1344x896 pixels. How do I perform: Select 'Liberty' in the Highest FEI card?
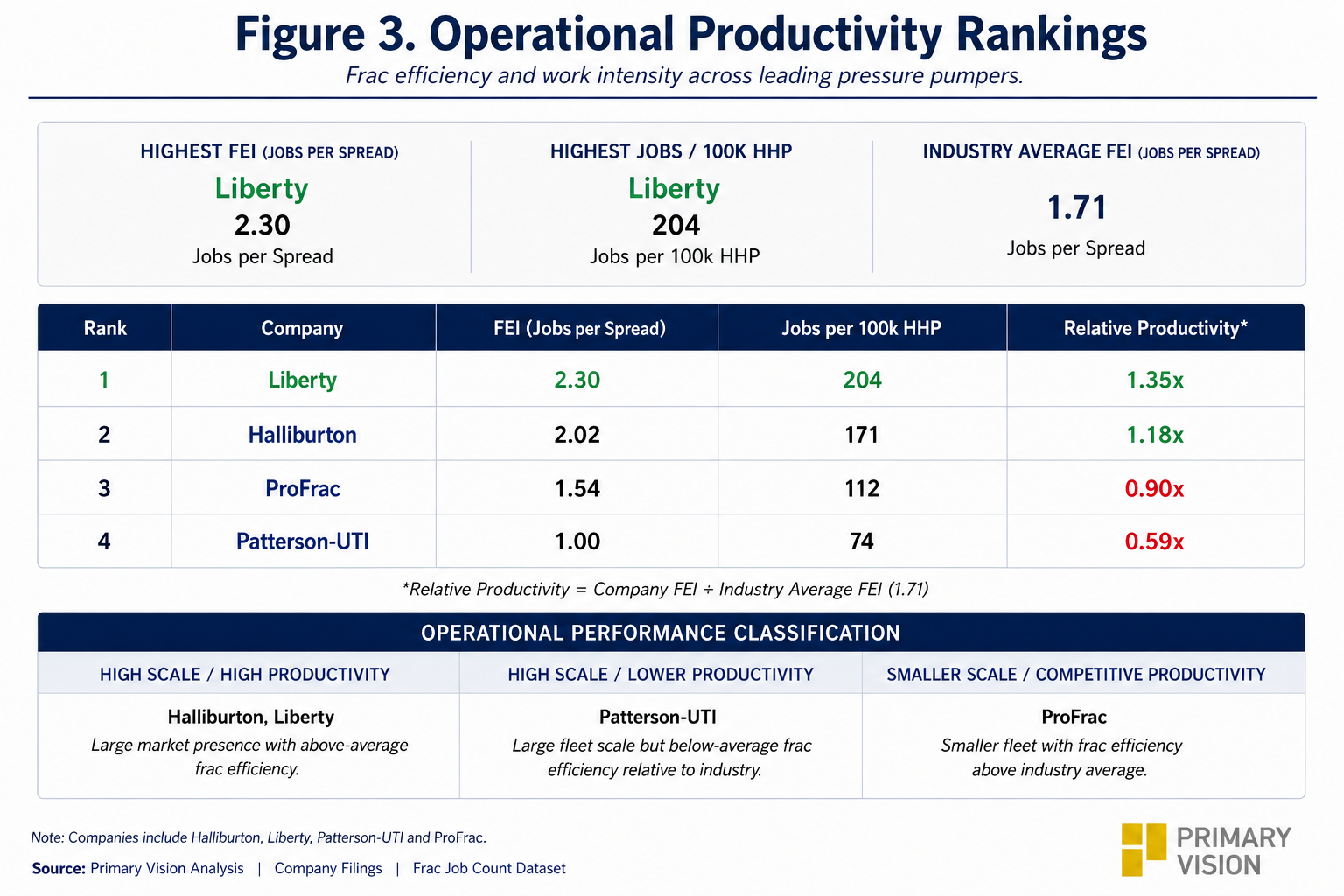coord(262,188)
